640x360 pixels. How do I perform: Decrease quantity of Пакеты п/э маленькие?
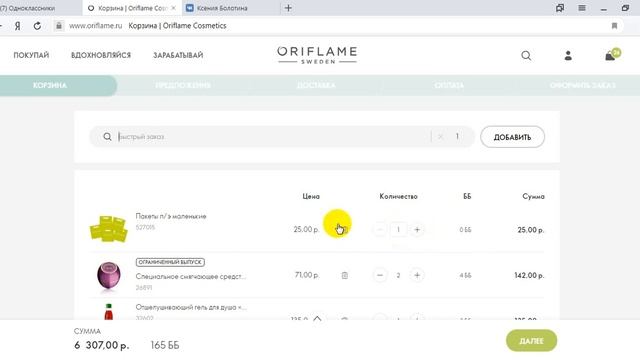coord(380,230)
